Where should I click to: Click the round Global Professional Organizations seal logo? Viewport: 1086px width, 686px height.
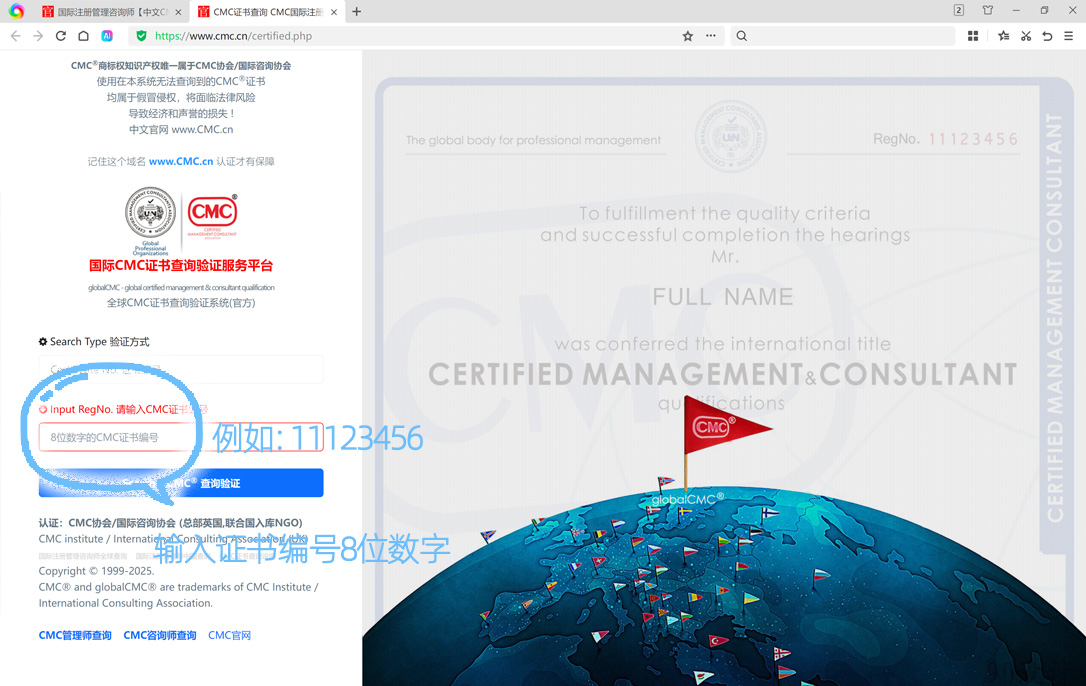150,213
